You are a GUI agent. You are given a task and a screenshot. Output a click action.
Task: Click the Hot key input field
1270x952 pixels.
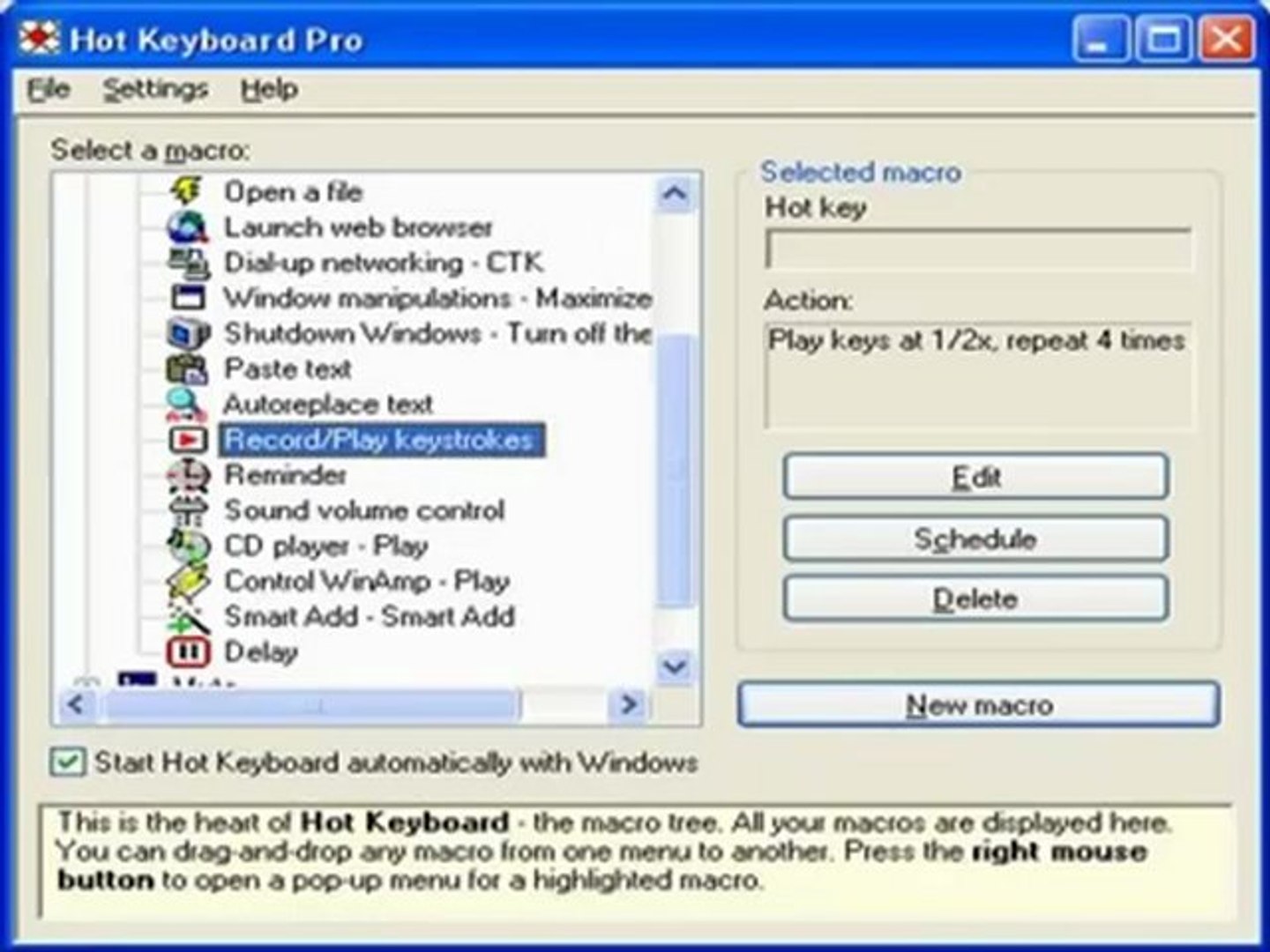pos(979,249)
